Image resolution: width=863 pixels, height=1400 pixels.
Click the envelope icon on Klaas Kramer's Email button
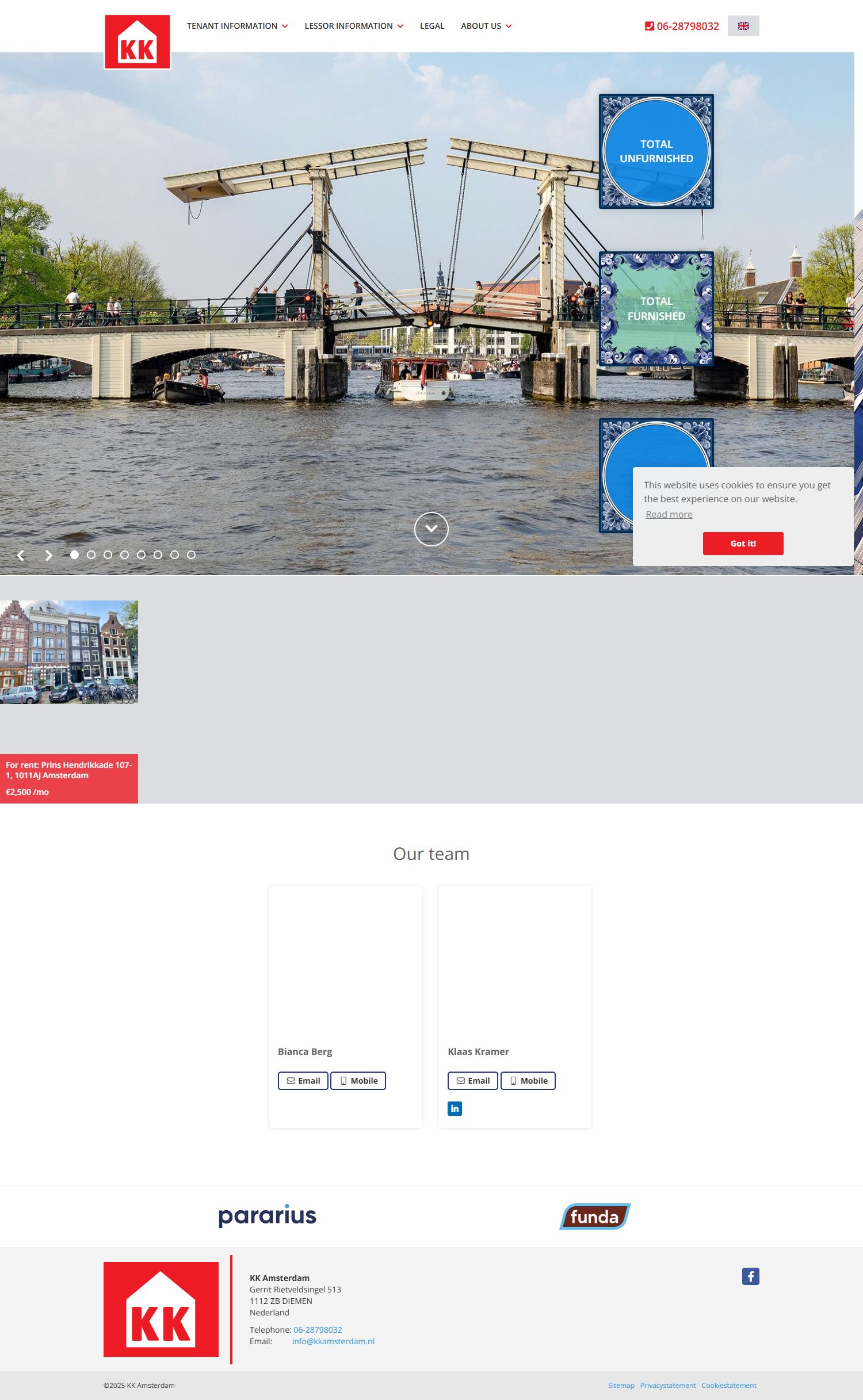click(461, 1081)
